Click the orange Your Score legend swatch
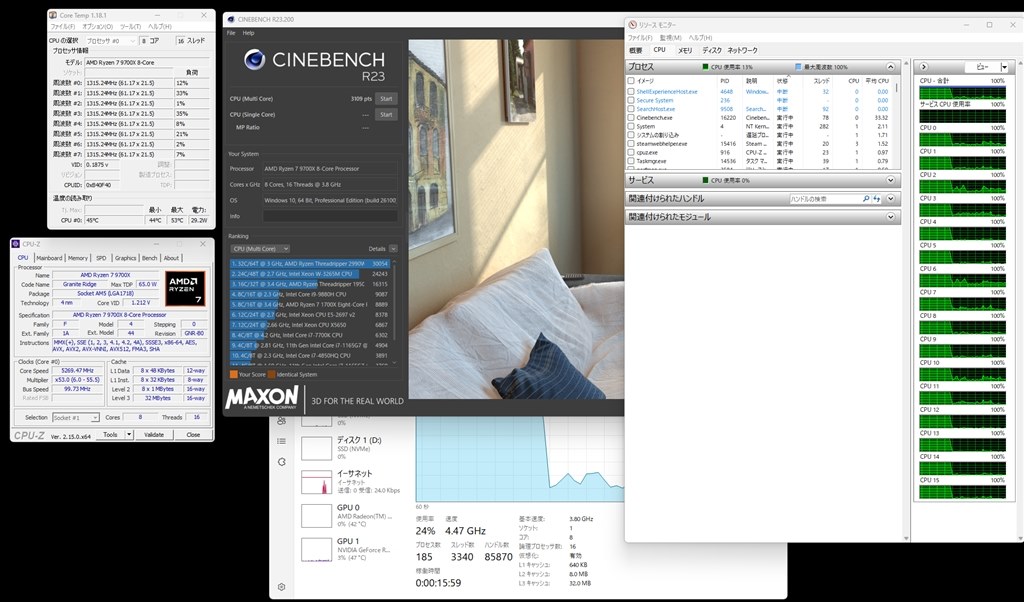The width and height of the screenshot is (1024, 602). coord(233,375)
